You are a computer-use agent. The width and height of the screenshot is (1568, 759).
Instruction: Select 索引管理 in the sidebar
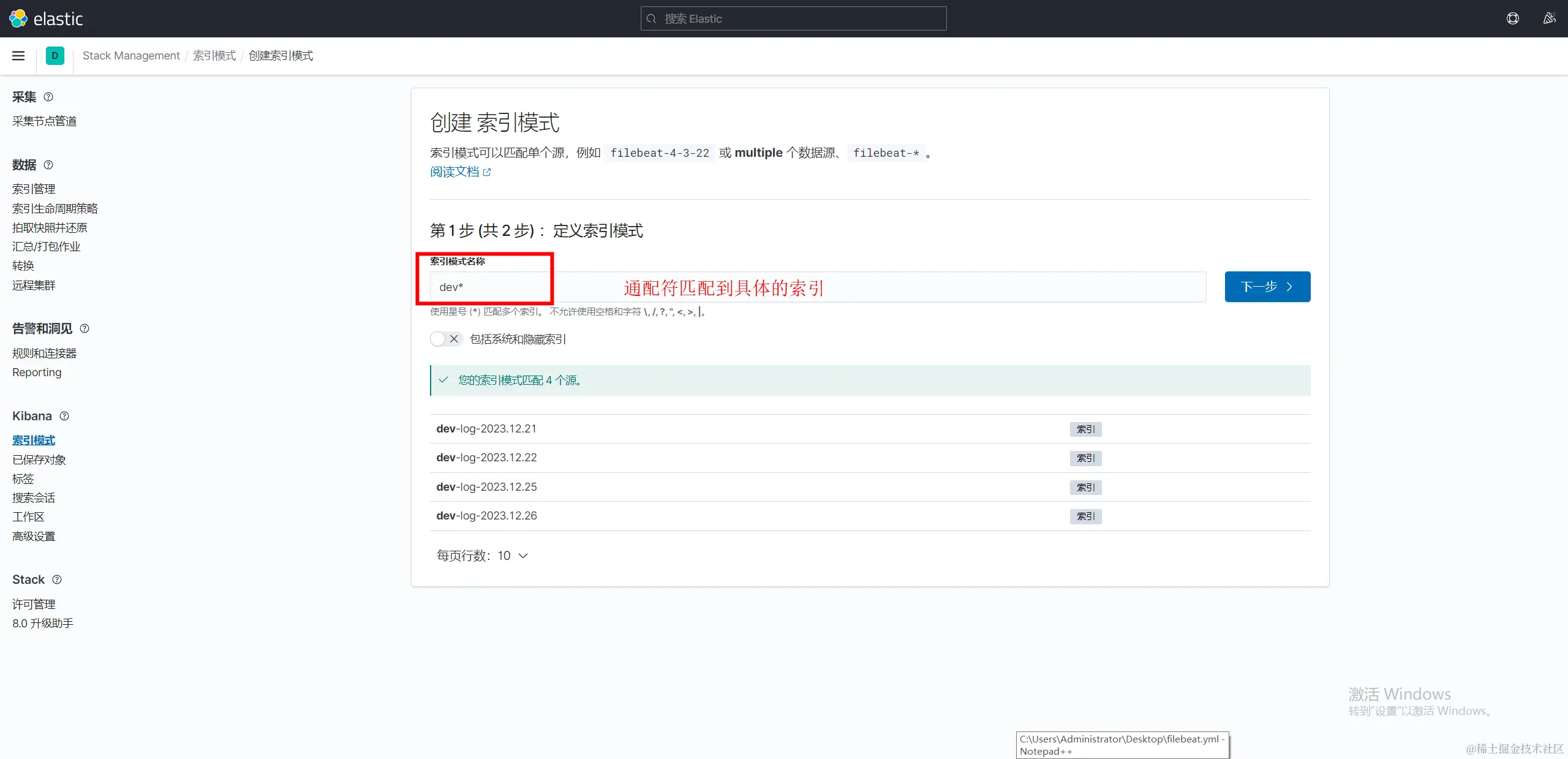coord(34,189)
